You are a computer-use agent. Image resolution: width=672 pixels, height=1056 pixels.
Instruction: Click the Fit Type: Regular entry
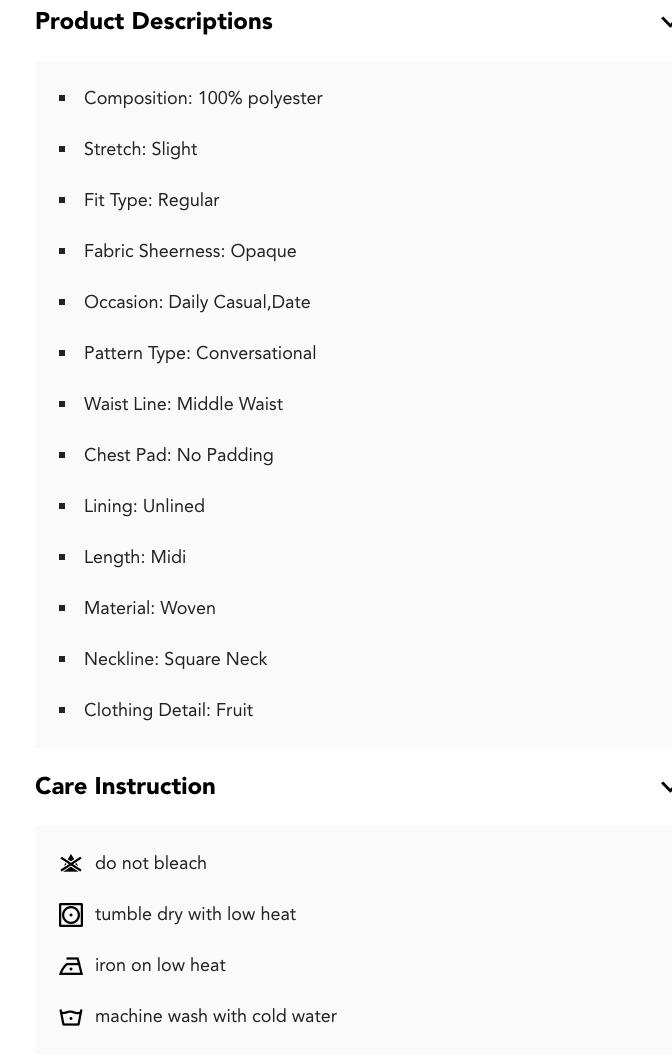pyautogui.click(x=152, y=201)
